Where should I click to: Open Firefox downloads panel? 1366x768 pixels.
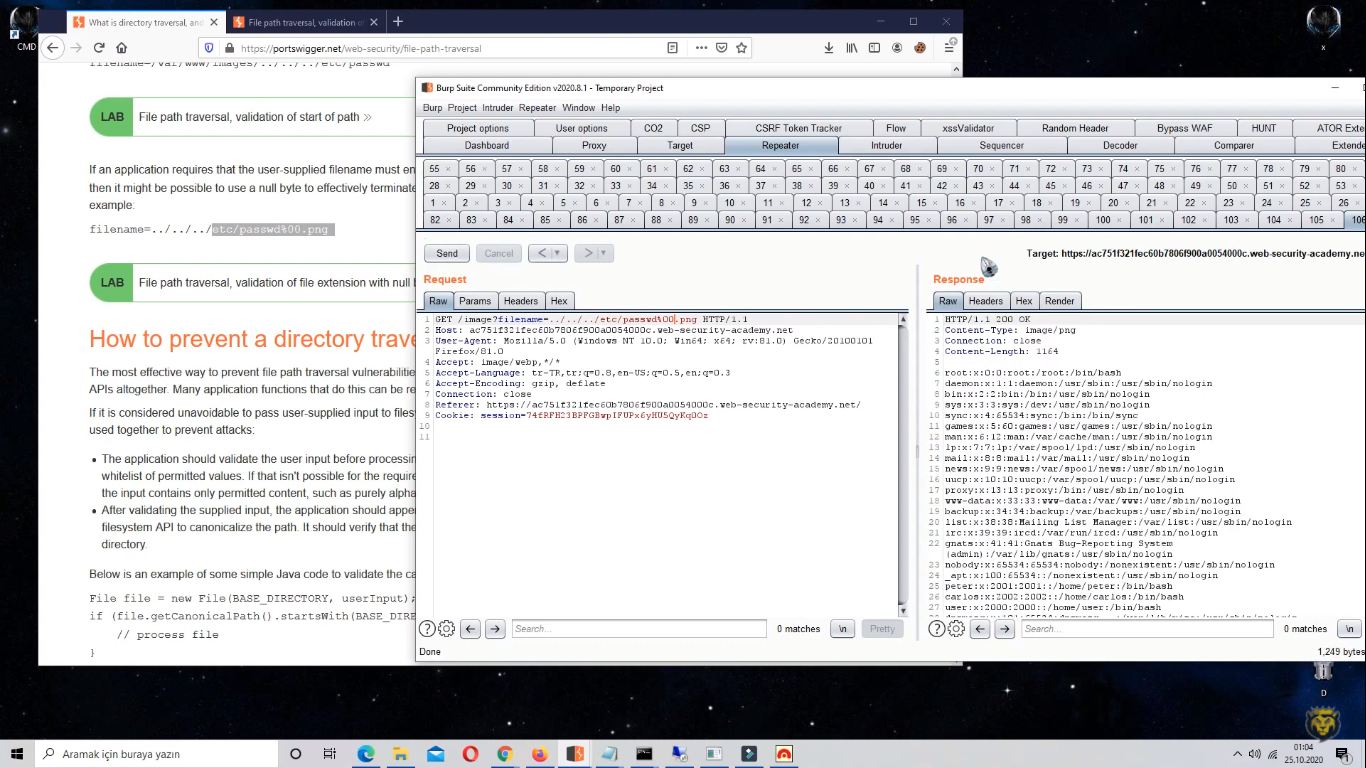[829, 48]
